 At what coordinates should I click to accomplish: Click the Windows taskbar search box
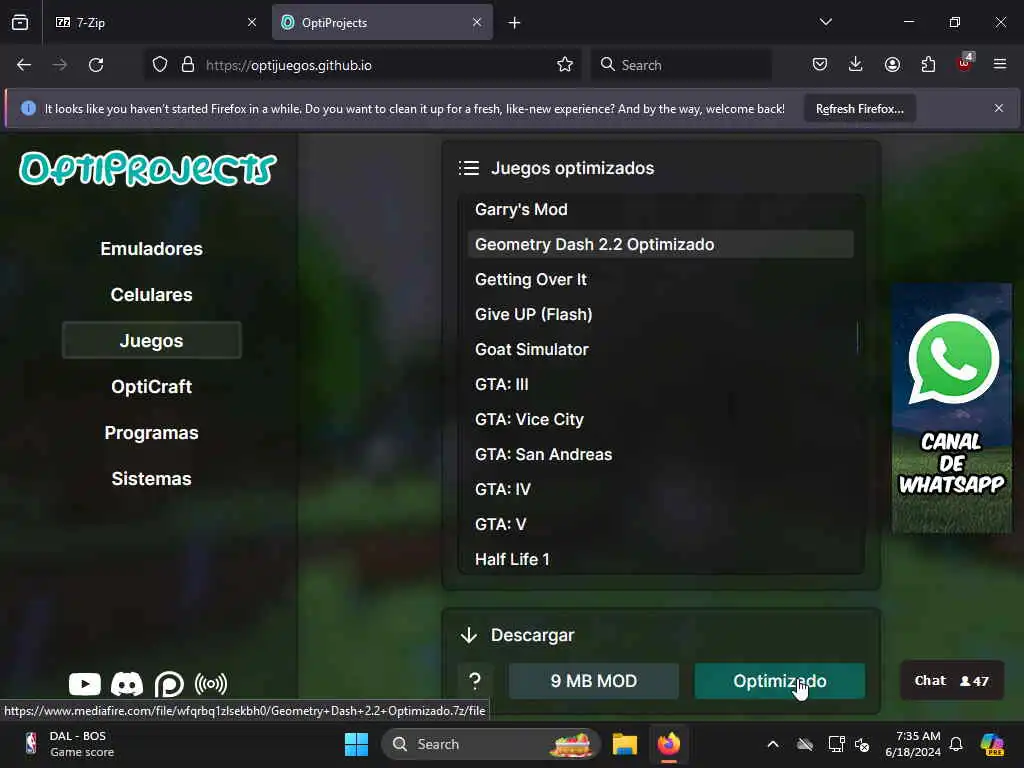(490, 744)
